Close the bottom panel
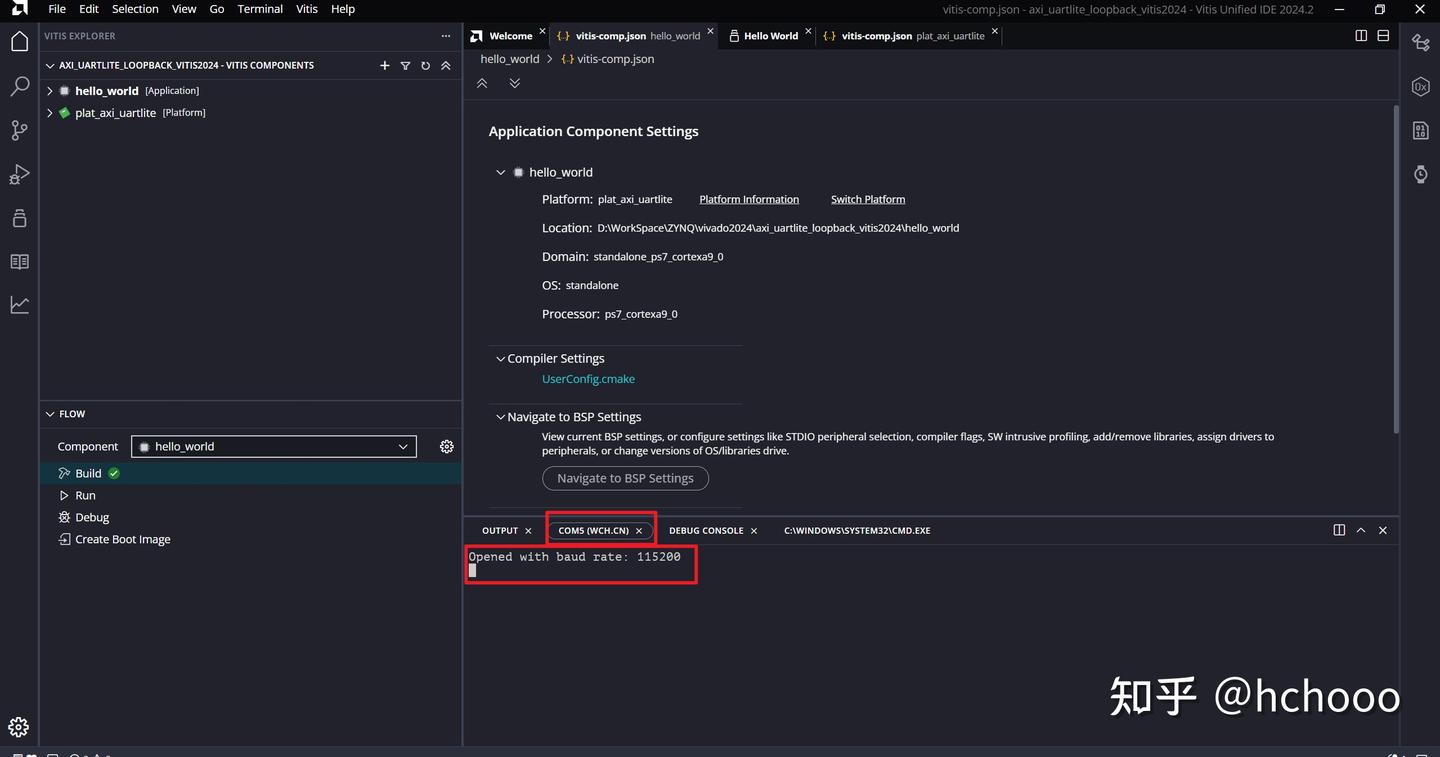1440x757 pixels. point(1383,530)
